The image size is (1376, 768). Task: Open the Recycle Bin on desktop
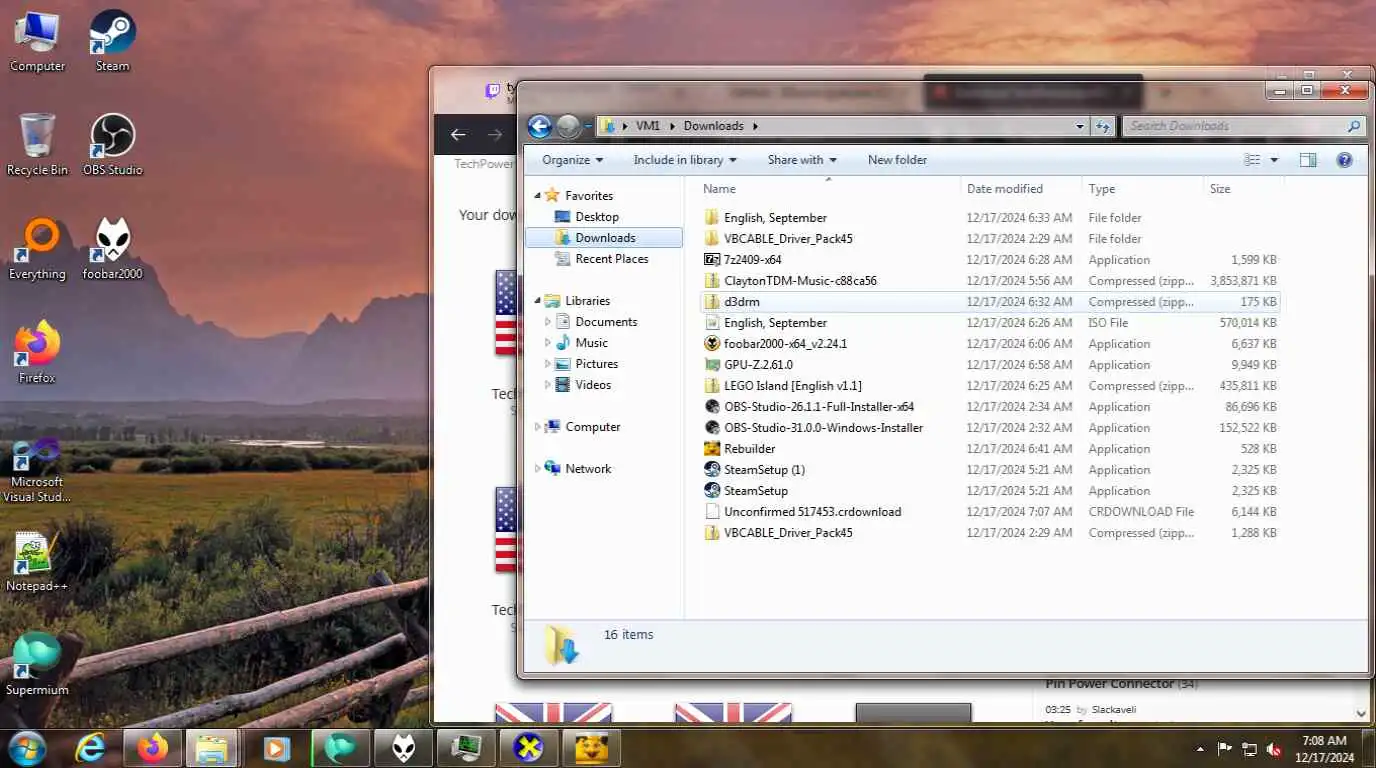37,145
